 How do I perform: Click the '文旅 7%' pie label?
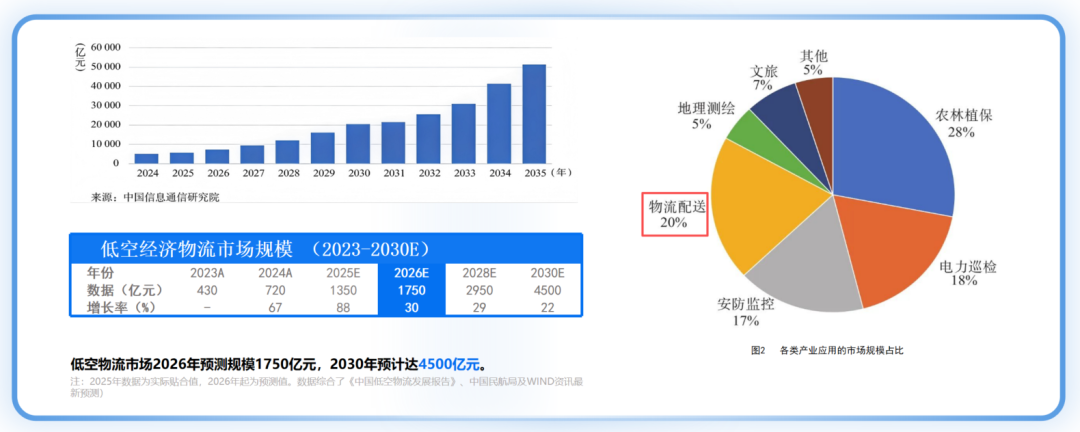[x=762, y=78]
